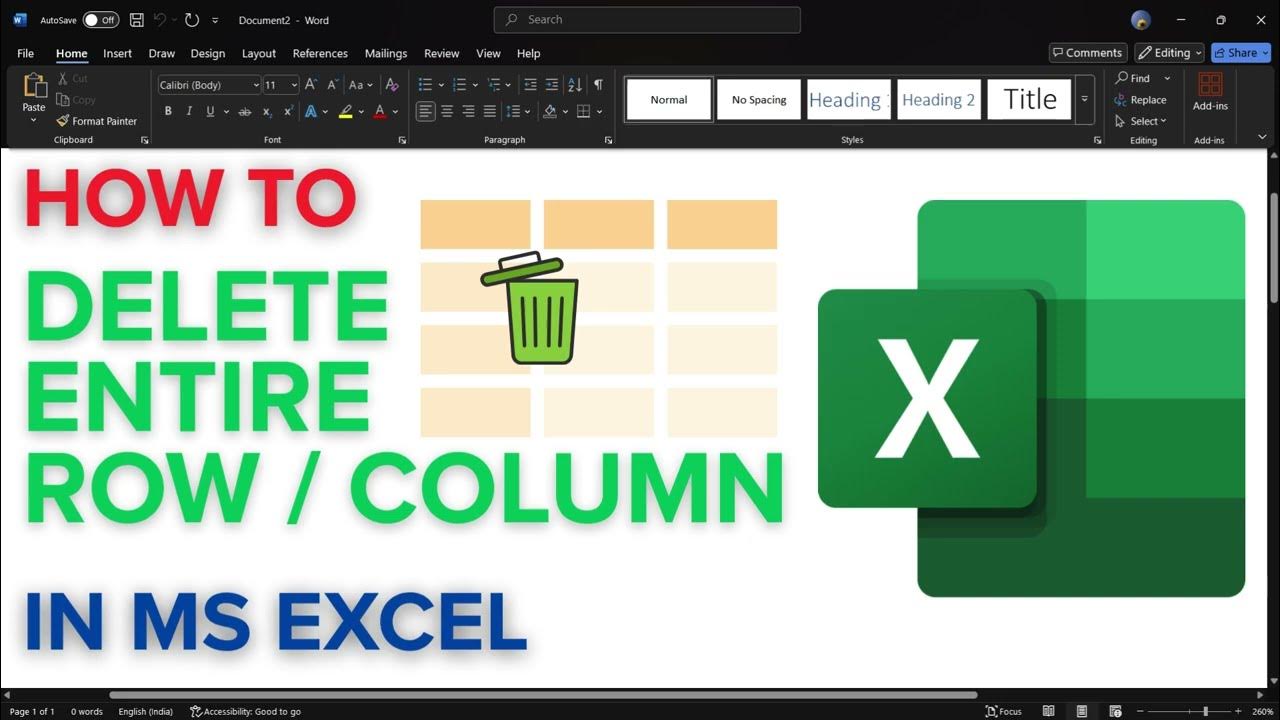The image size is (1280, 720).
Task: Click the Comments button
Action: (1088, 53)
